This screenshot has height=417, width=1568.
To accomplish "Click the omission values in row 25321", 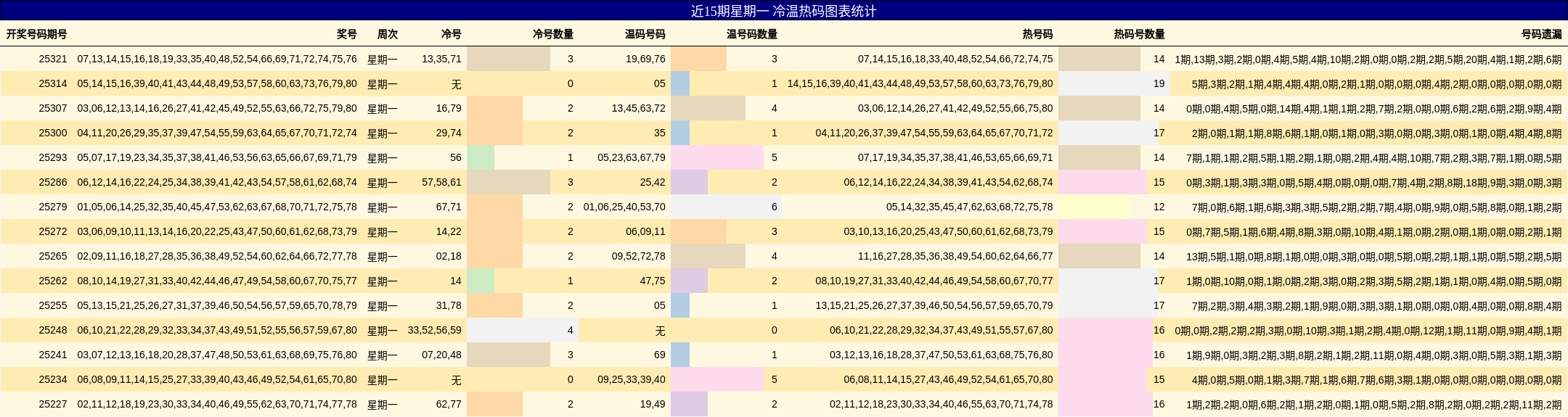I will tap(1368, 59).
